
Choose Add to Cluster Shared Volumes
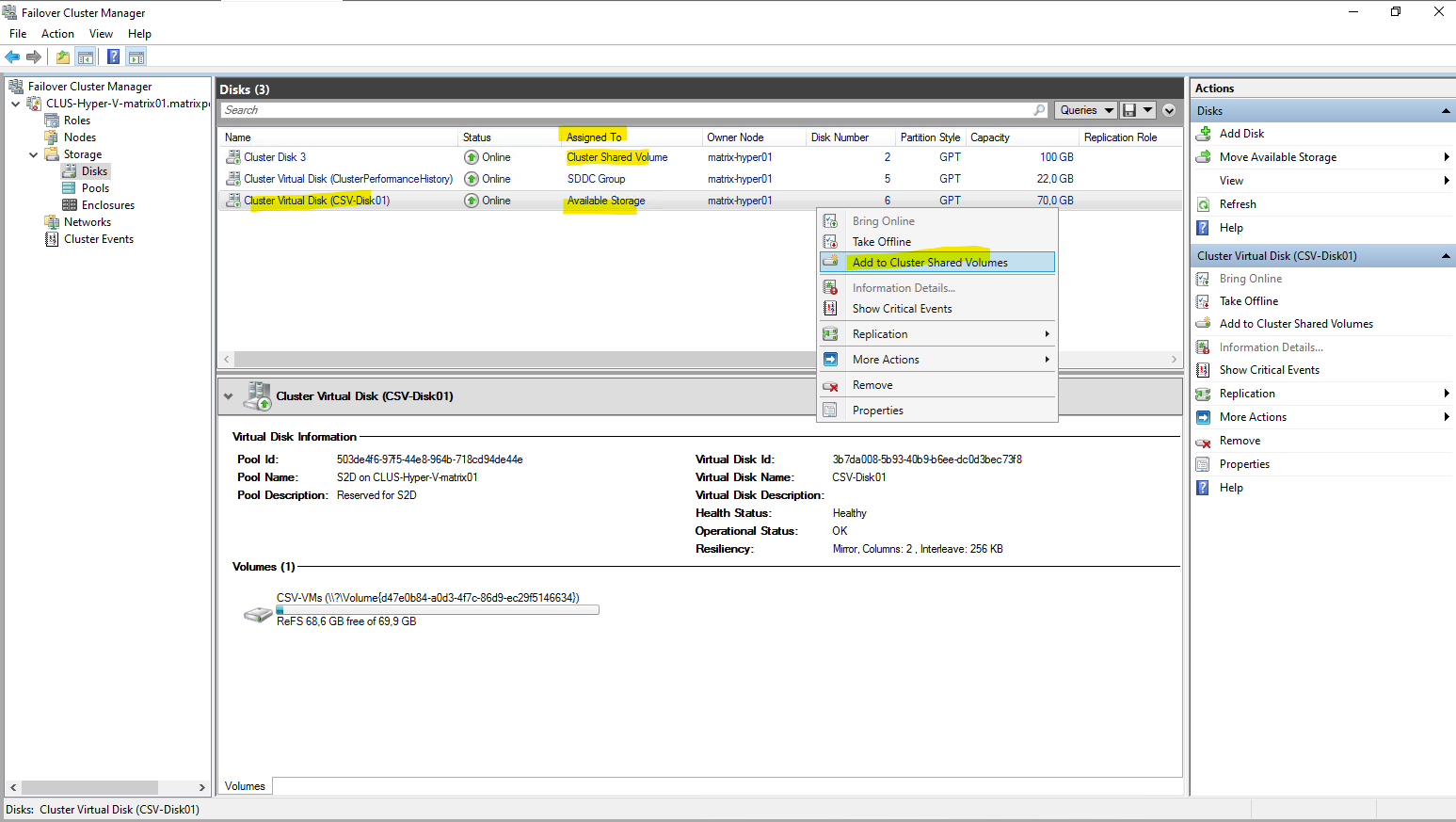pos(929,263)
